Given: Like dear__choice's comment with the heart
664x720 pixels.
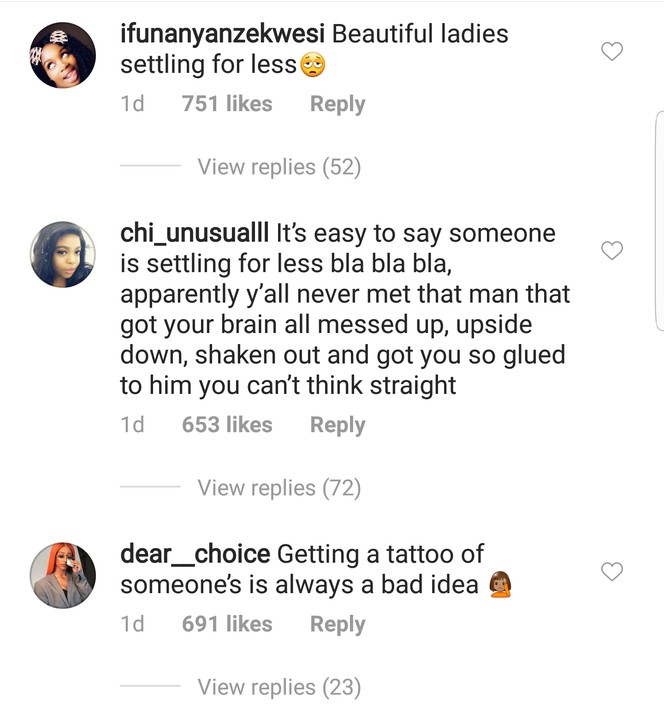Looking at the screenshot, I should 611,571.
